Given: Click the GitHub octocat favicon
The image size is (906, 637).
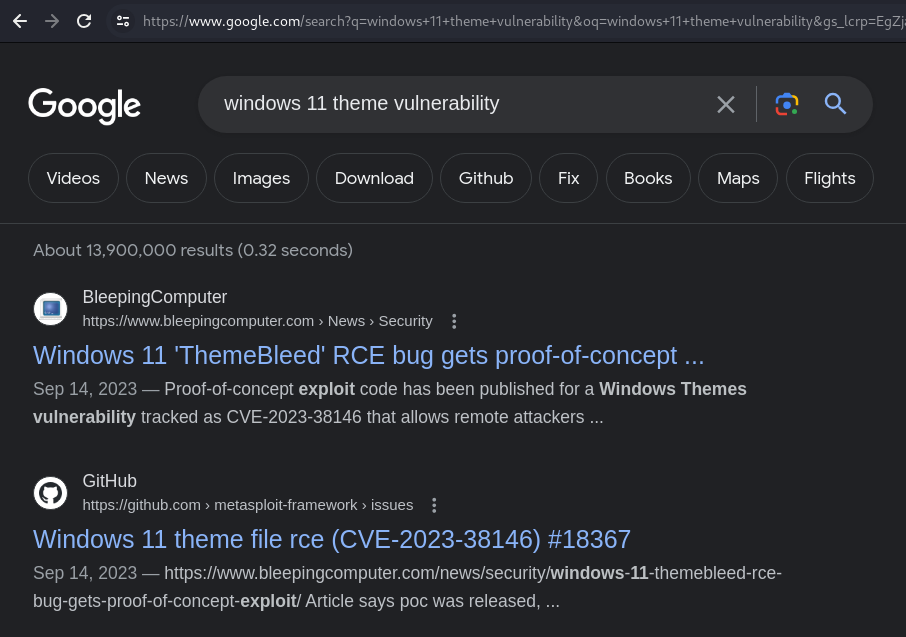Looking at the screenshot, I should point(50,493).
